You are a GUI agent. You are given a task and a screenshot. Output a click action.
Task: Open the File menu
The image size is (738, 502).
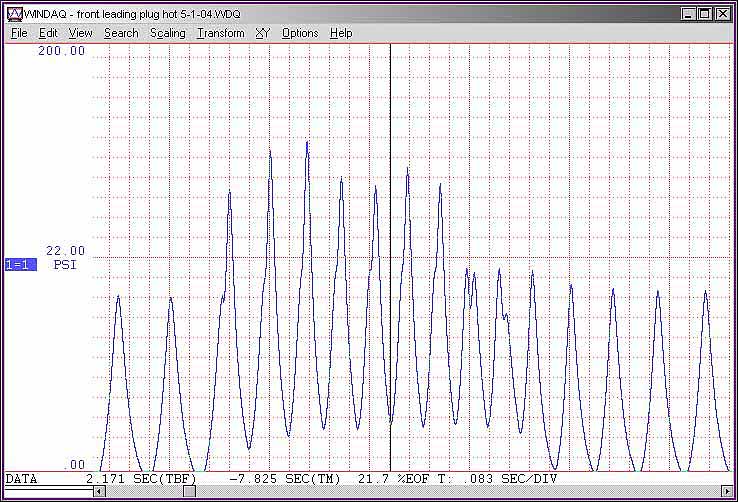[19, 33]
